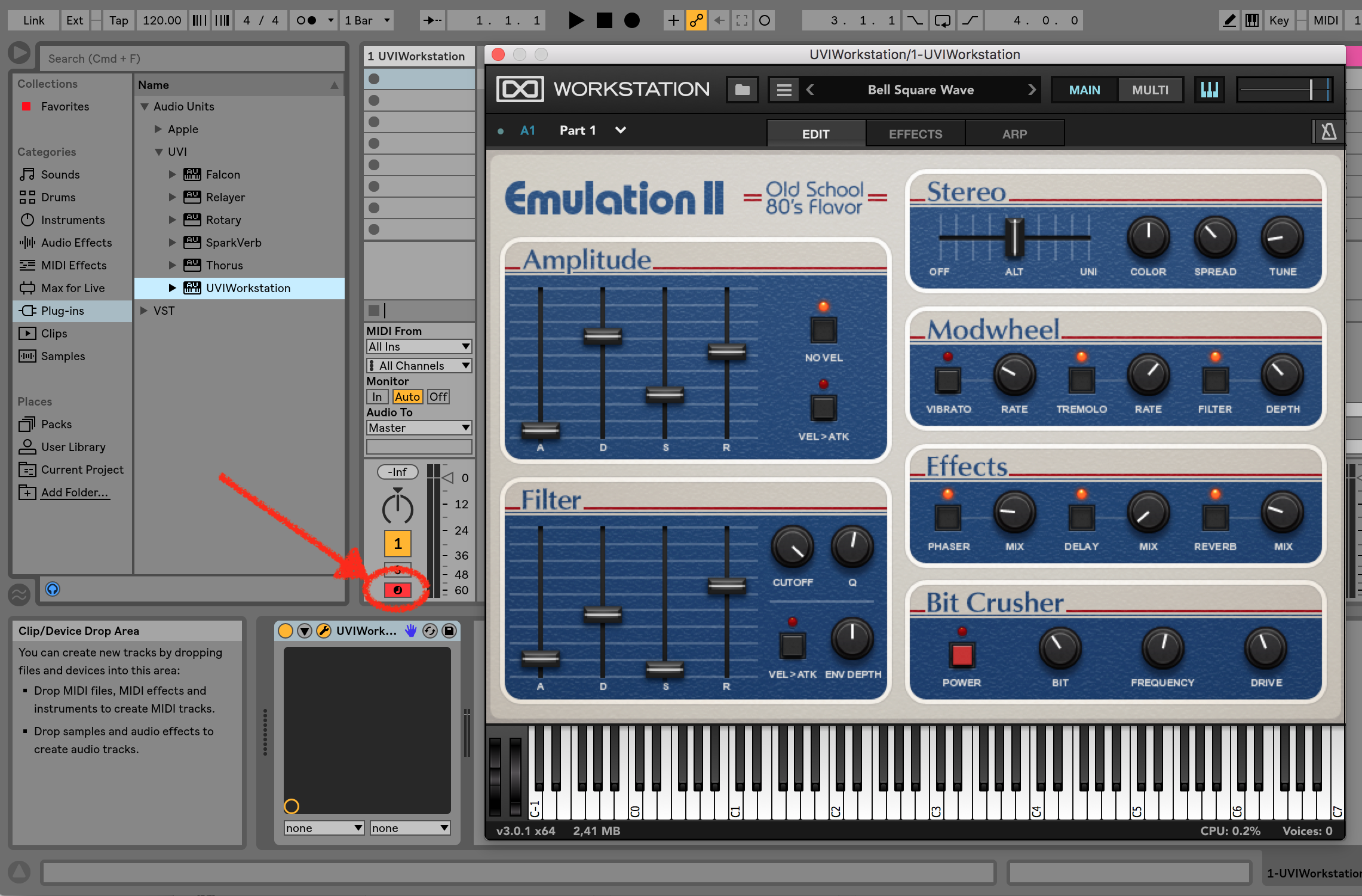Collapse the UVI folder
The width and height of the screenshot is (1362, 896).
pos(159,152)
